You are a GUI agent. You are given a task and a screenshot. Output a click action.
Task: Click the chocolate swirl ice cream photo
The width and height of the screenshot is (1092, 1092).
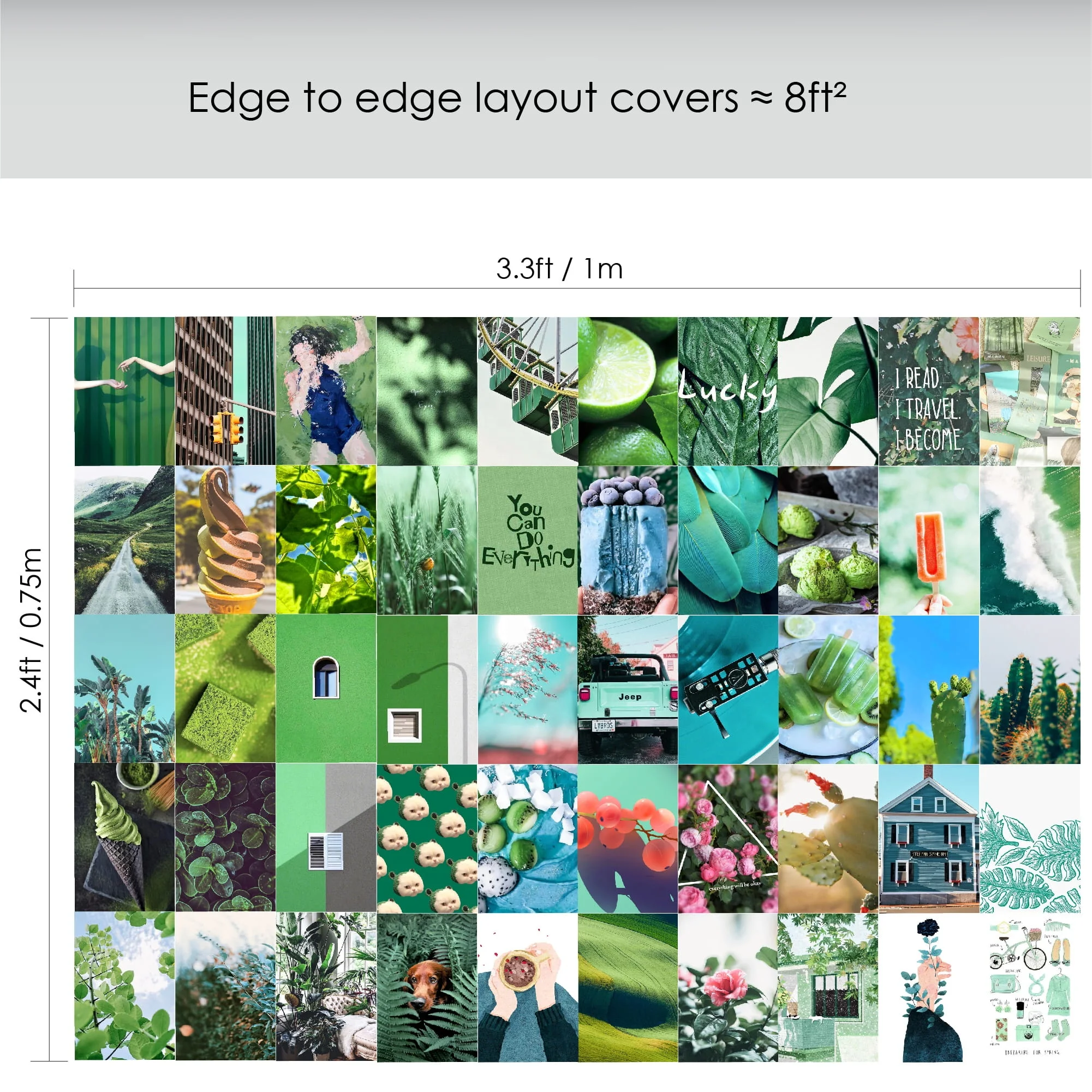(225, 540)
